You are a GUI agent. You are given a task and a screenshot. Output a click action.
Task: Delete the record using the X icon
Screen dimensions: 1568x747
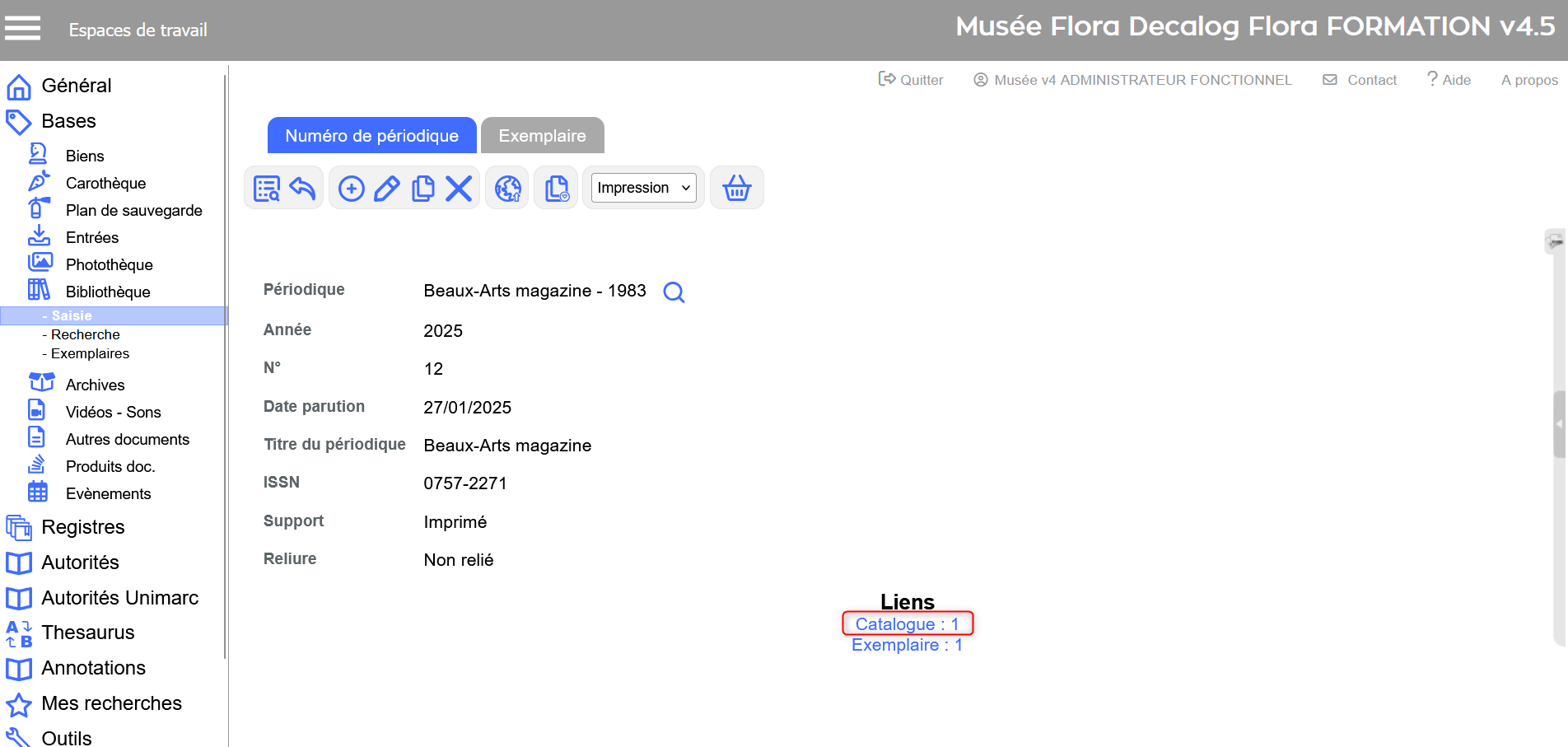(x=459, y=189)
